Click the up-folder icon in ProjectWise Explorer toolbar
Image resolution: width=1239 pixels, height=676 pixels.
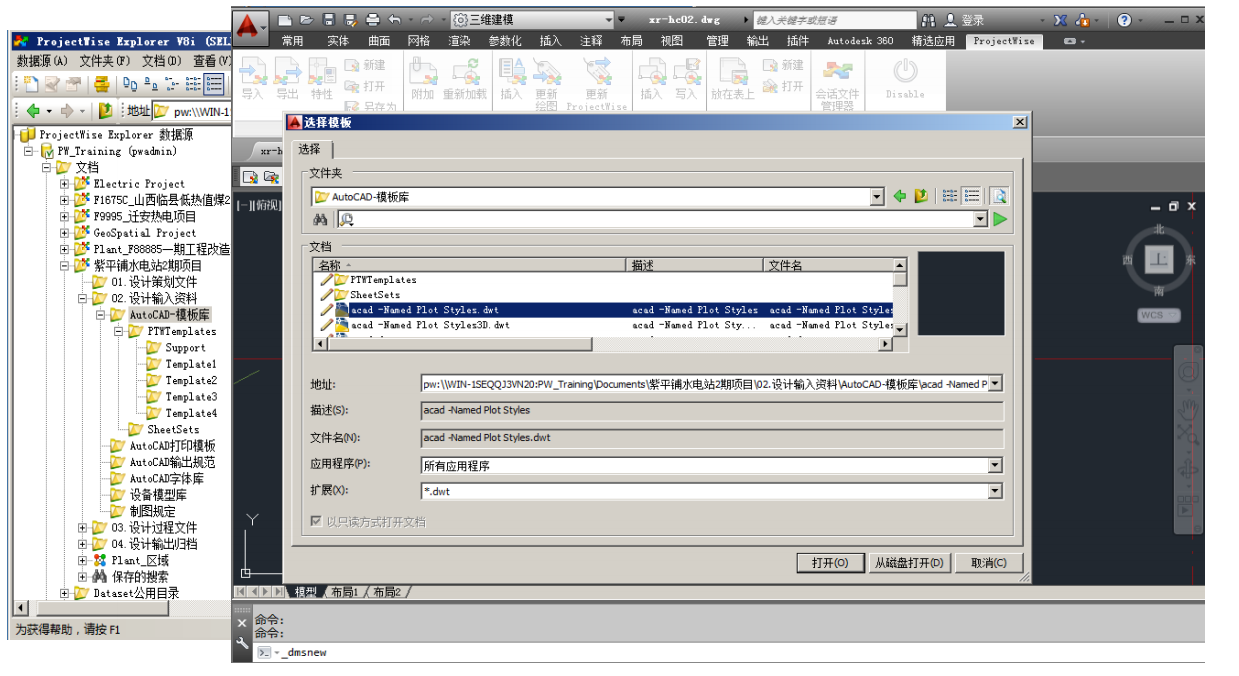pyautogui.click(x=105, y=111)
